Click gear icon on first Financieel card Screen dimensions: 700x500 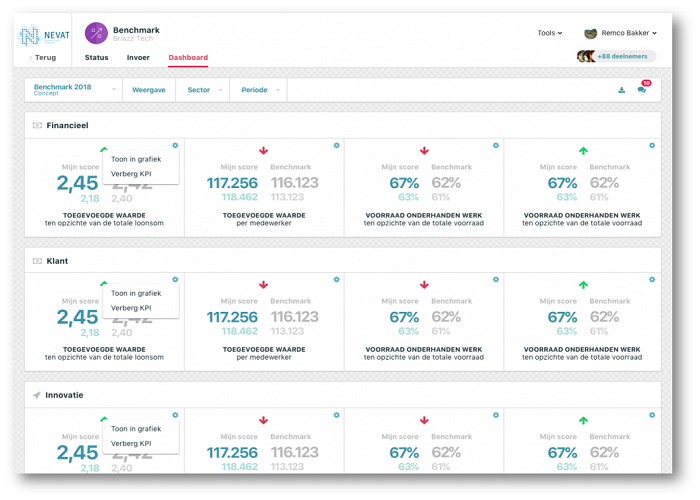[x=175, y=146]
